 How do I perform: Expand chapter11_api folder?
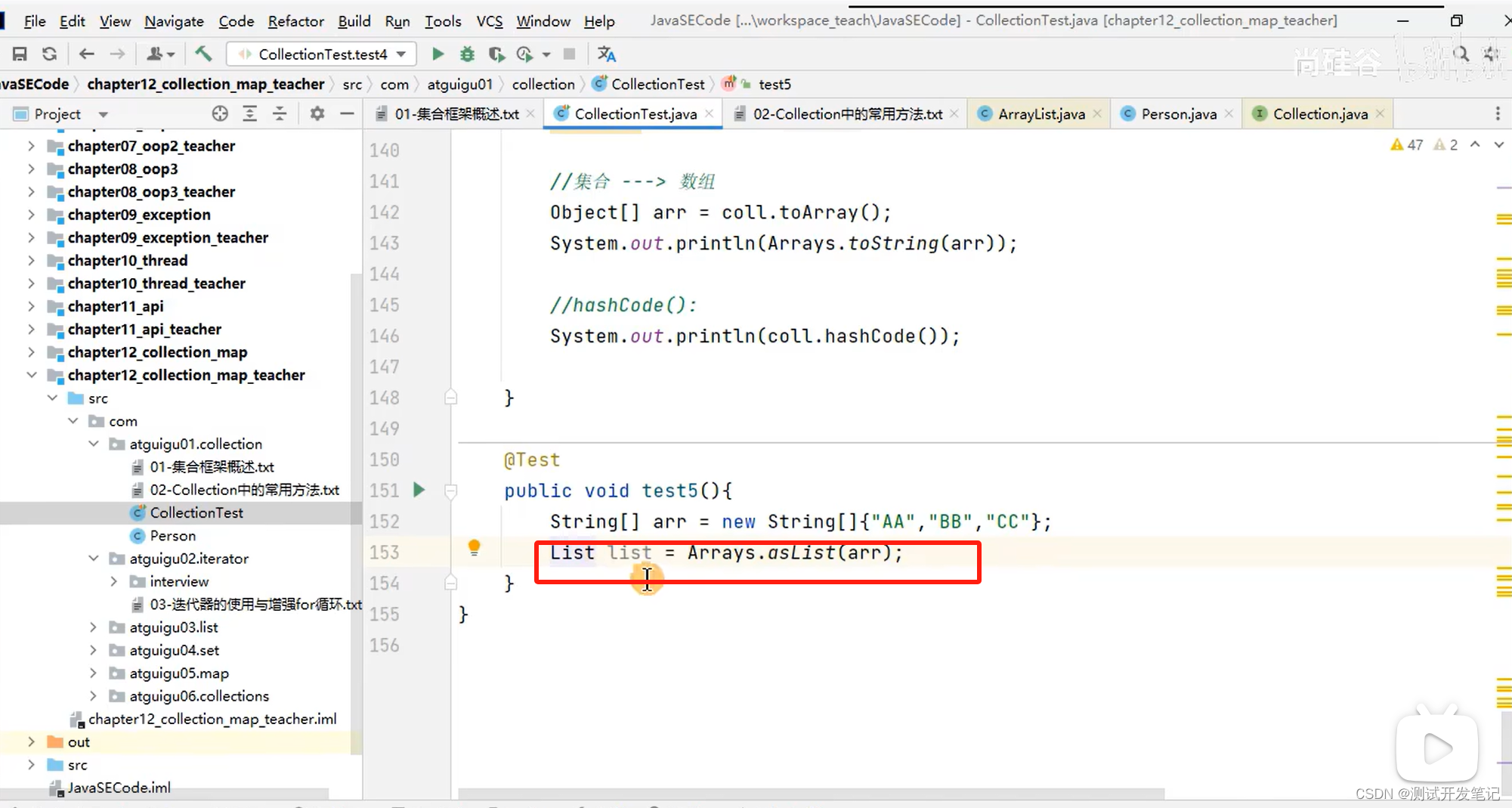tap(31, 306)
